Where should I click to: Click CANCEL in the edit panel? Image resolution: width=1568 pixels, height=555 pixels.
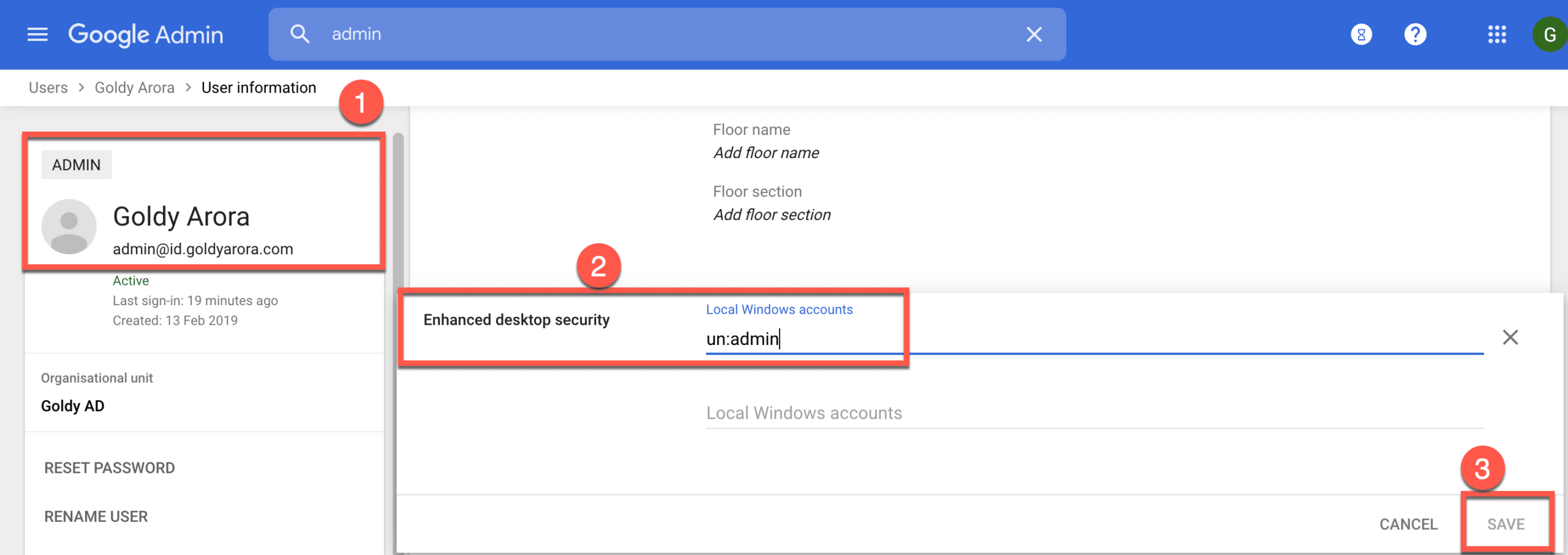click(x=1408, y=524)
